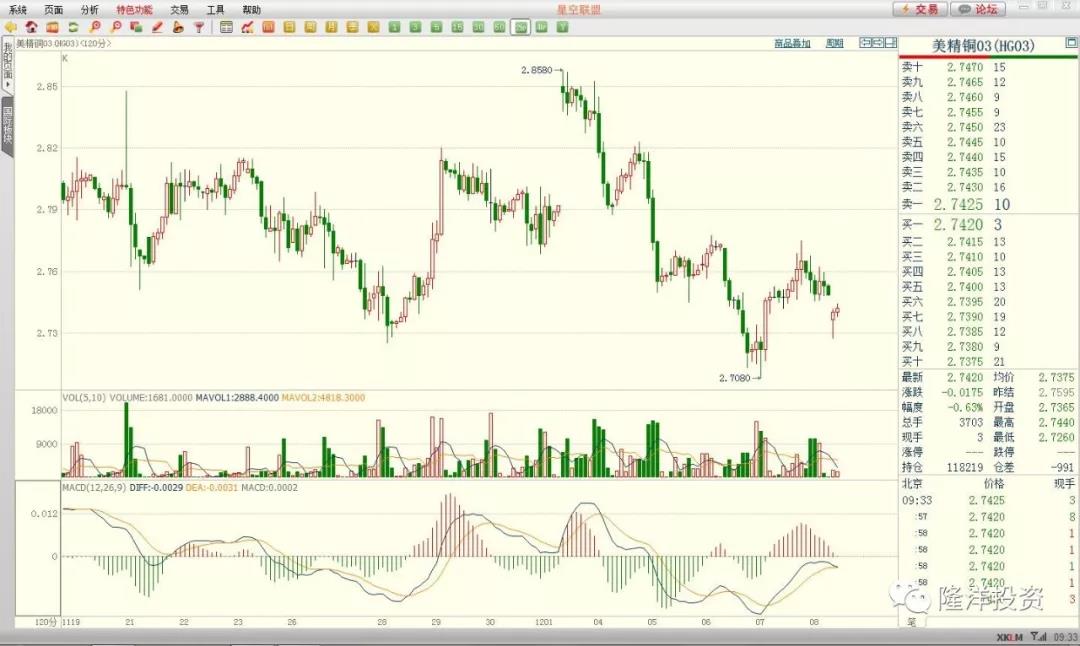
Task: Click the 买十 price 2.7375
Action: (965, 362)
